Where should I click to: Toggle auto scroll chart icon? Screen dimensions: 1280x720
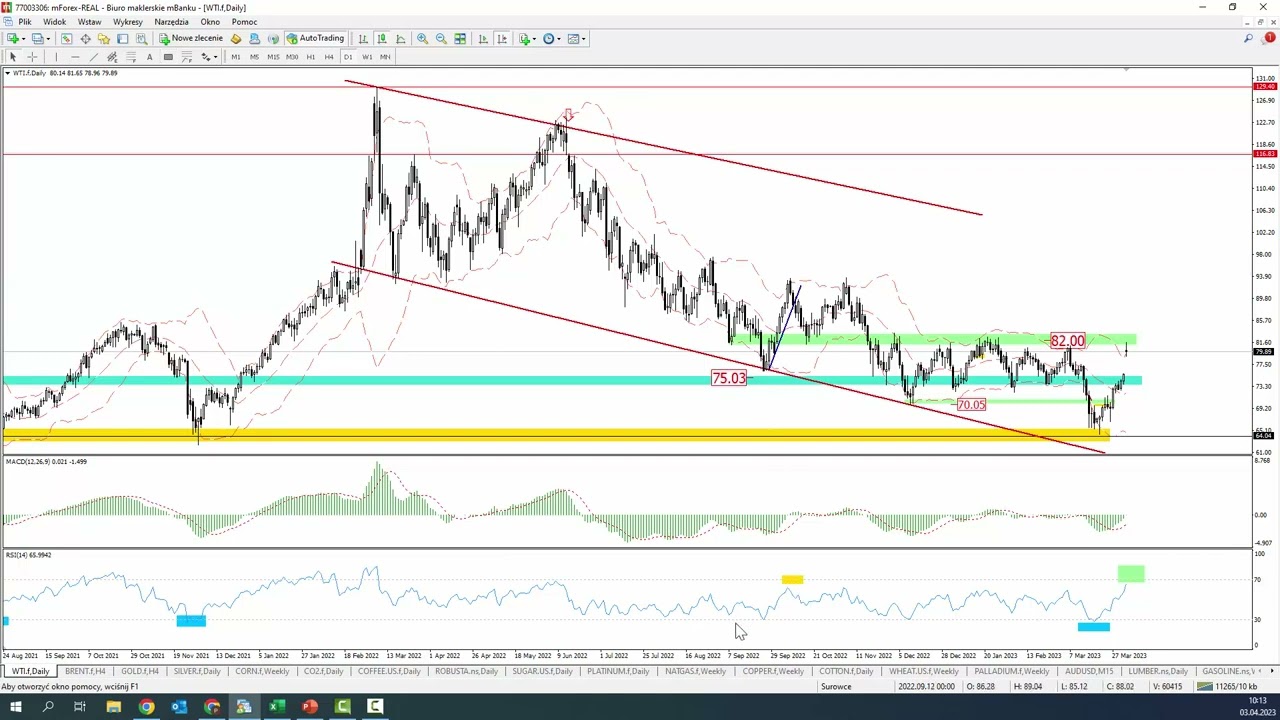pos(483,38)
